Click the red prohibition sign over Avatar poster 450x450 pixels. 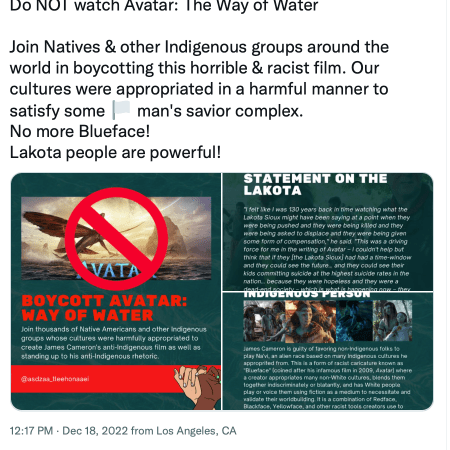click(116, 239)
